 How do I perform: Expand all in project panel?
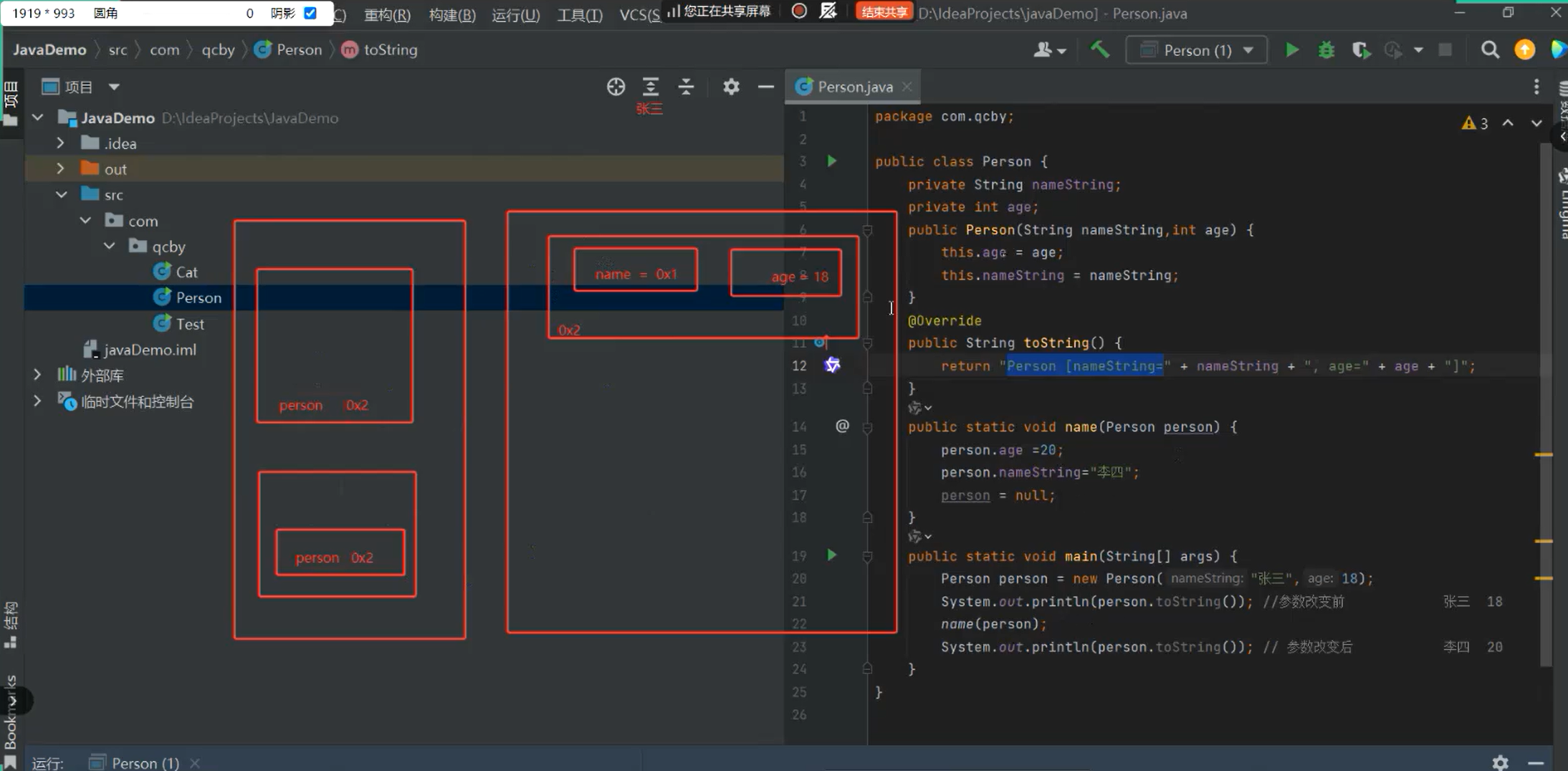[x=650, y=87]
